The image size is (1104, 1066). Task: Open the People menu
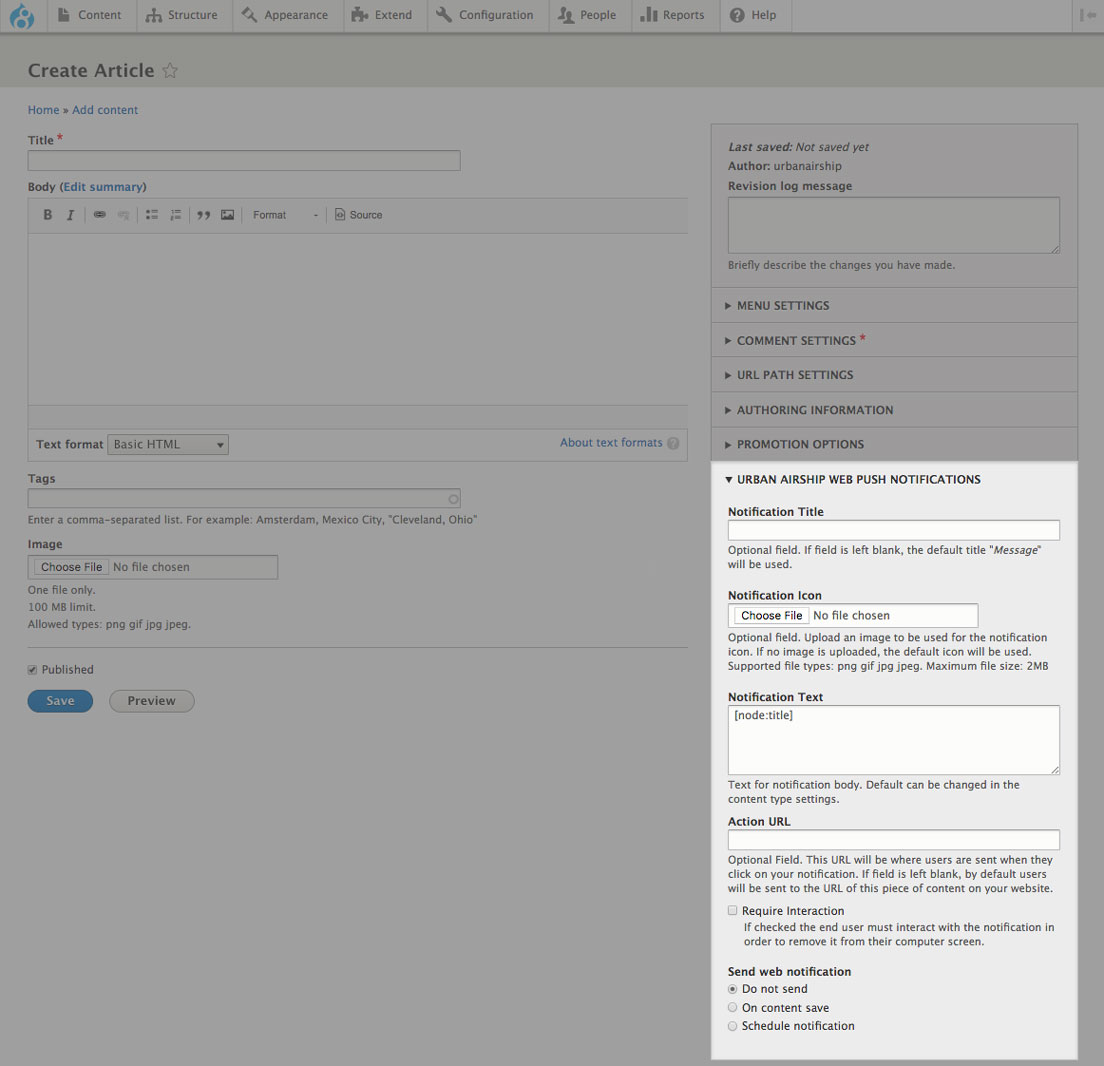587,15
